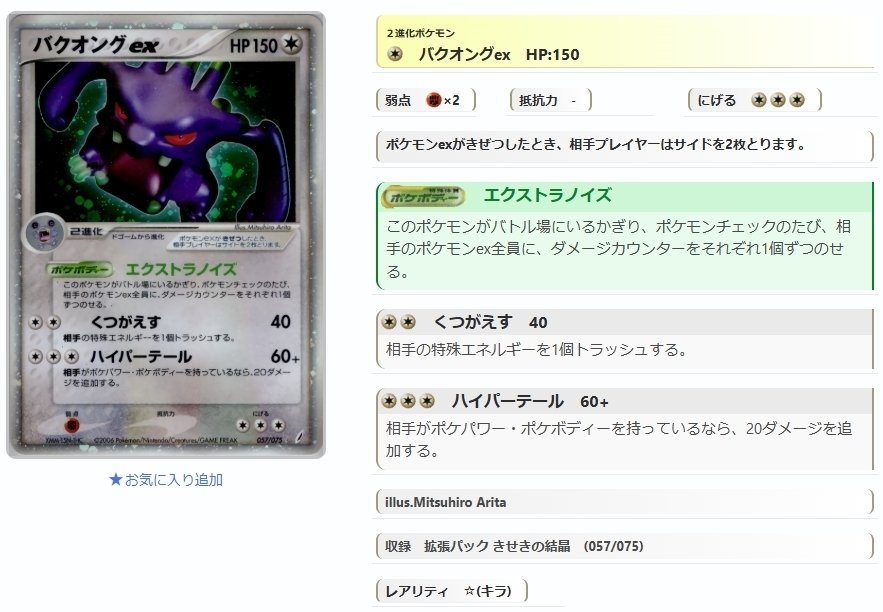Click the 2進化ポケモン stage label
This screenshot has width=883, height=612.
[421, 33]
